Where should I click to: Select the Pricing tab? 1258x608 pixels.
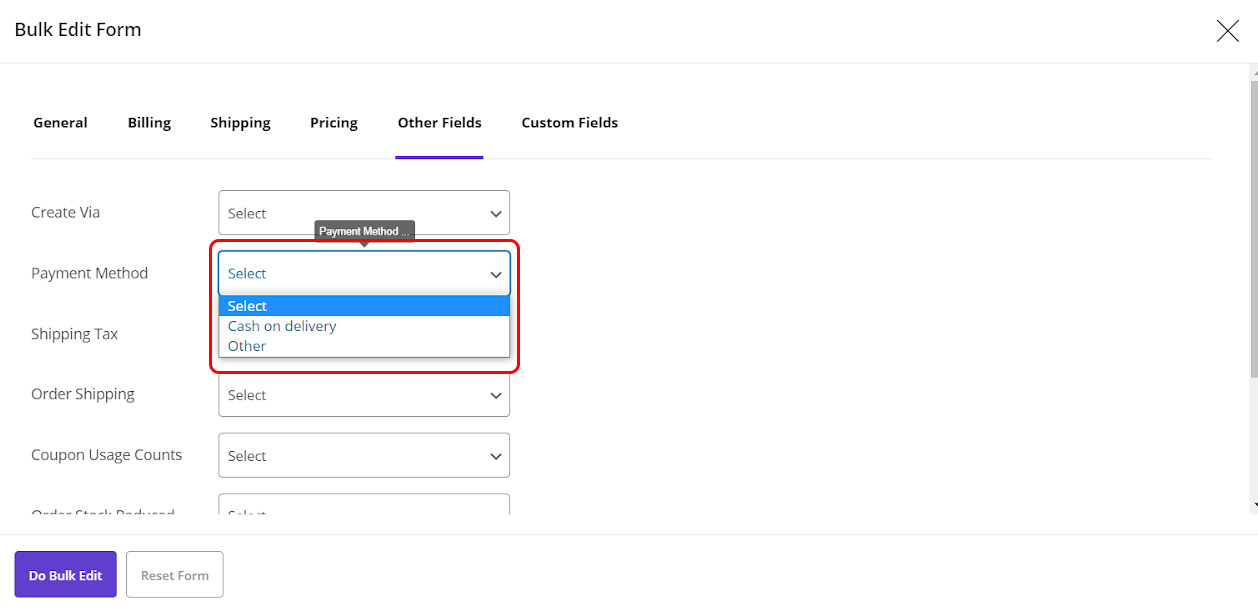(x=334, y=123)
